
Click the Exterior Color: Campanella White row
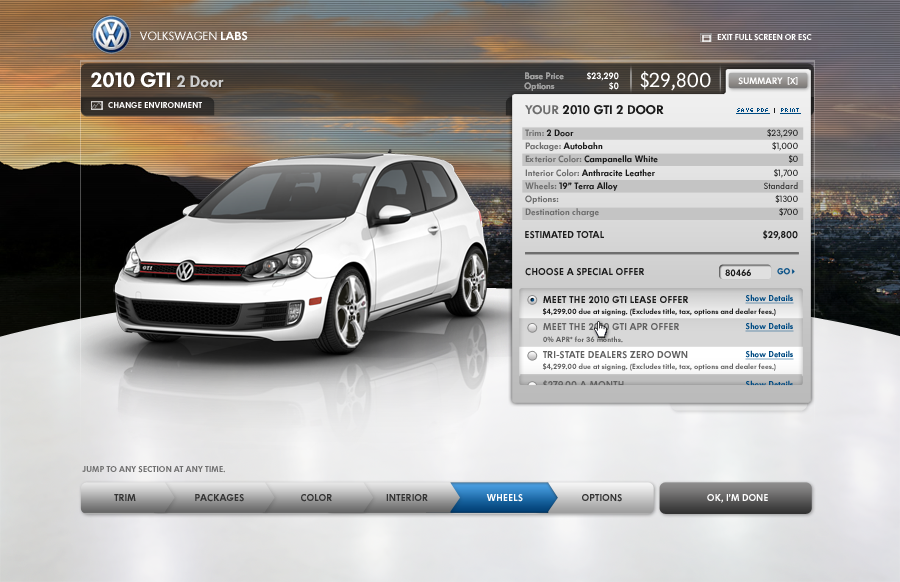[x=661, y=160]
